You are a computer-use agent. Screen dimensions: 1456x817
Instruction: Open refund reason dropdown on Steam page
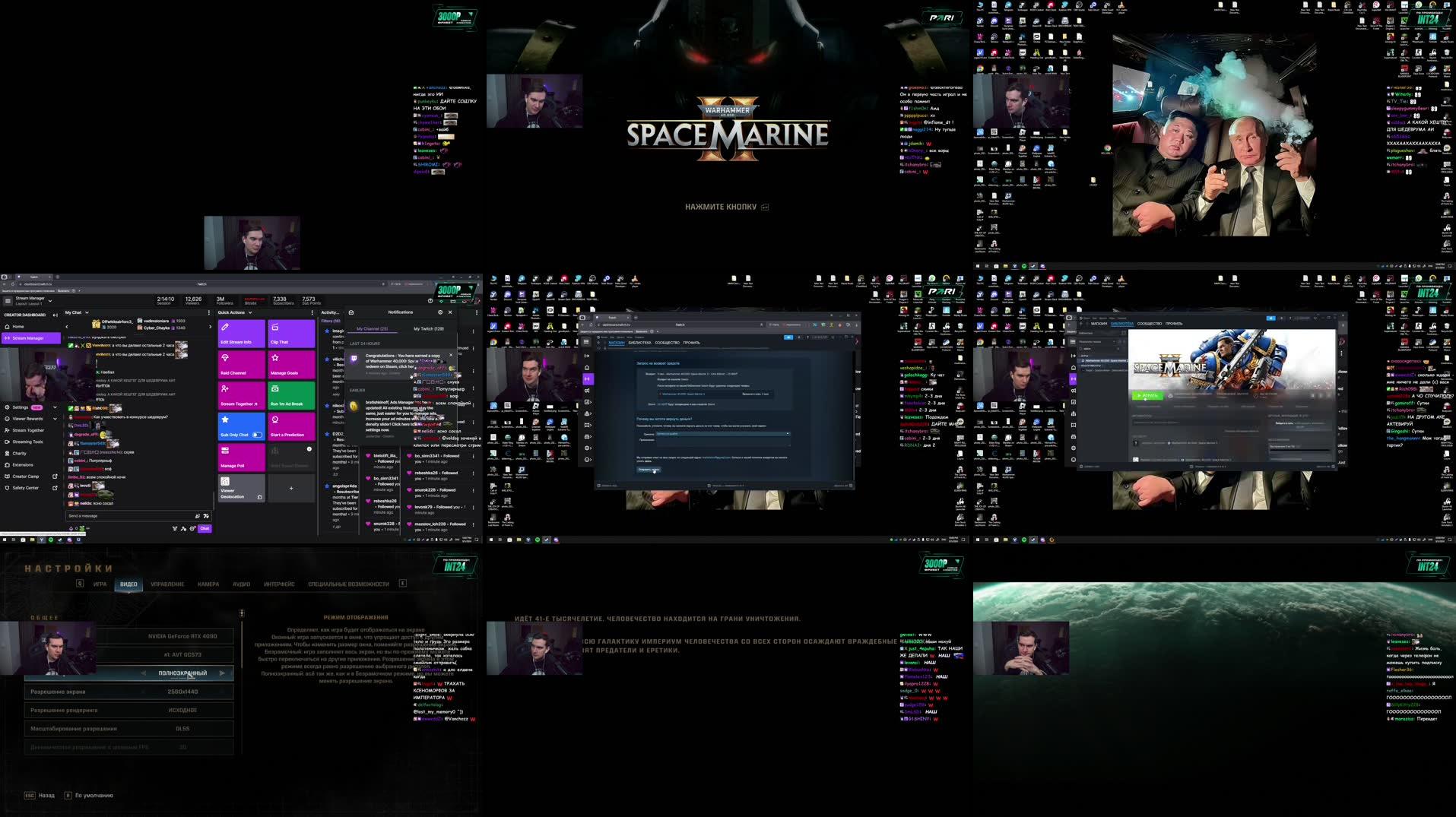pos(722,434)
